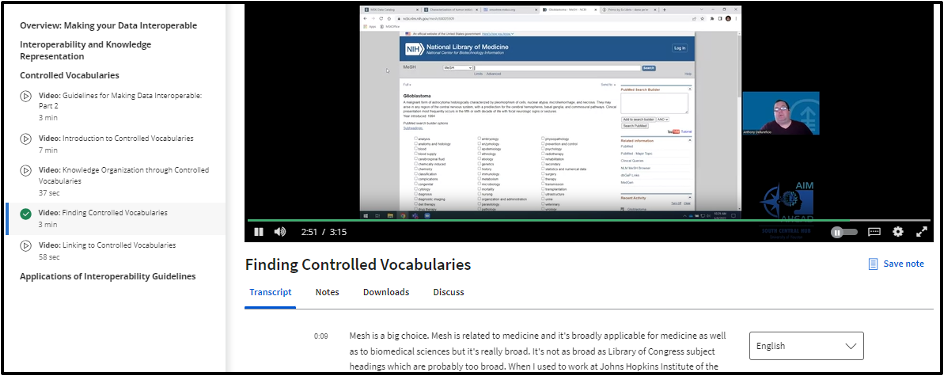
Task: Switch to the Transcript tab
Action: (270, 292)
